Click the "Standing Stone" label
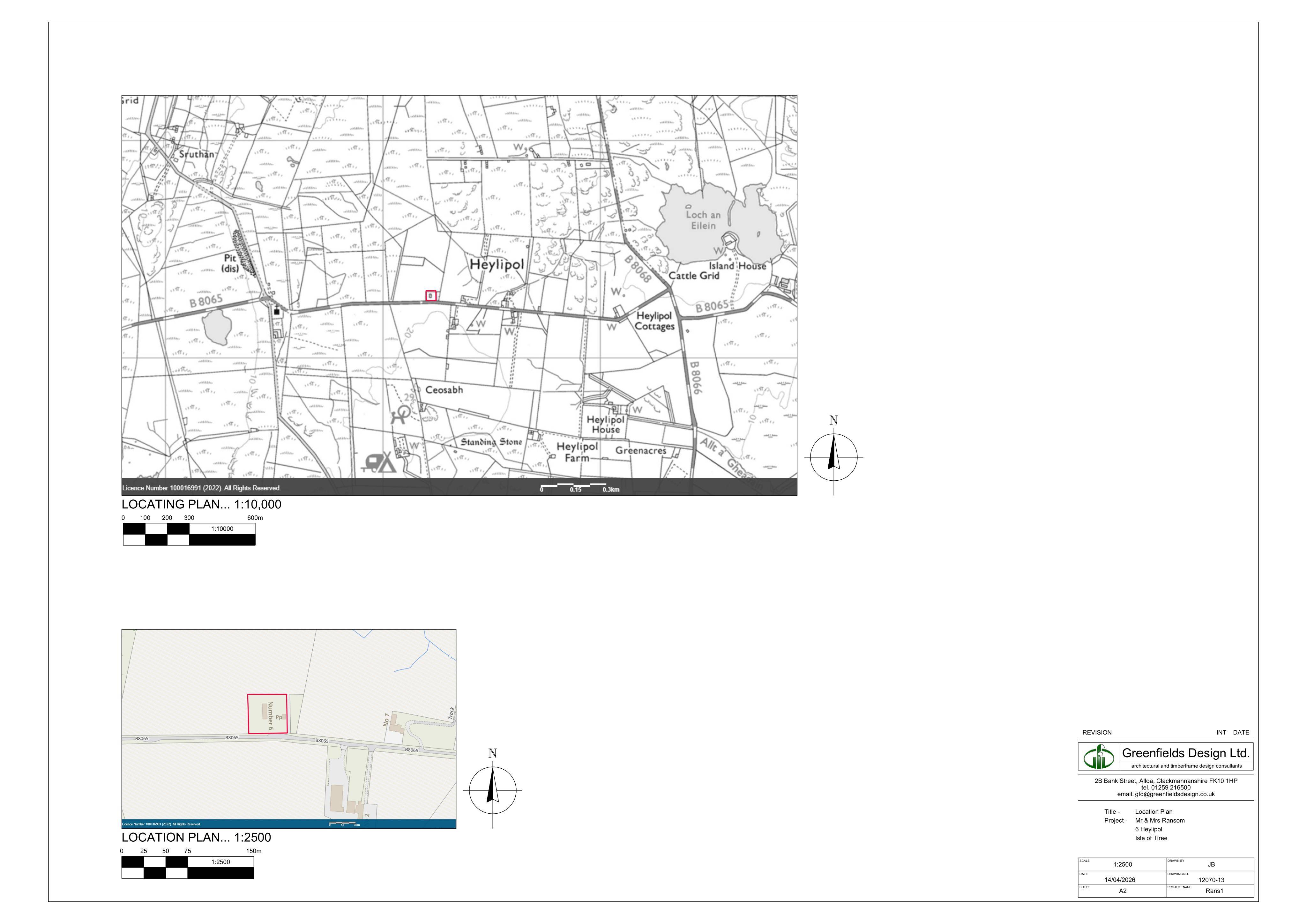 pyautogui.click(x=491, y=442)
